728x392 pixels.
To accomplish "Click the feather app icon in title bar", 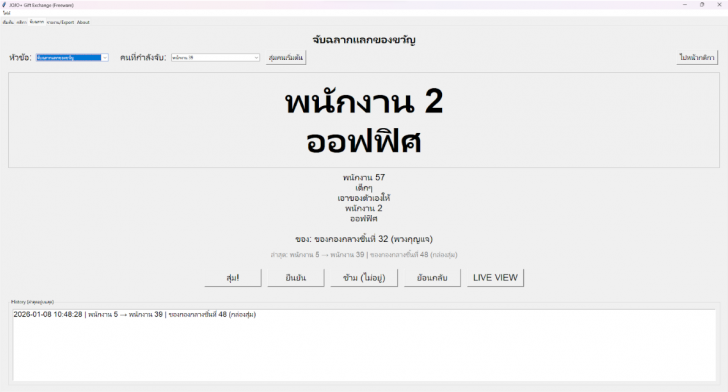I will (5, 5).
